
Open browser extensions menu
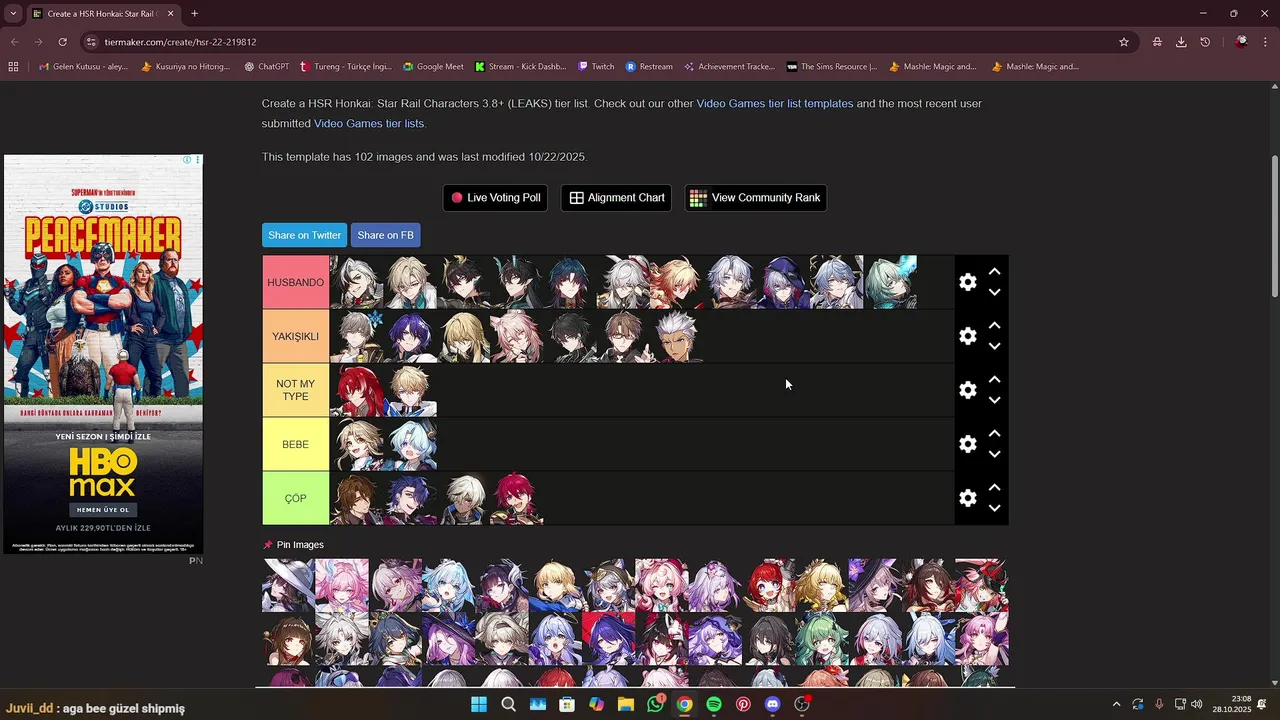click(1157, 42)
